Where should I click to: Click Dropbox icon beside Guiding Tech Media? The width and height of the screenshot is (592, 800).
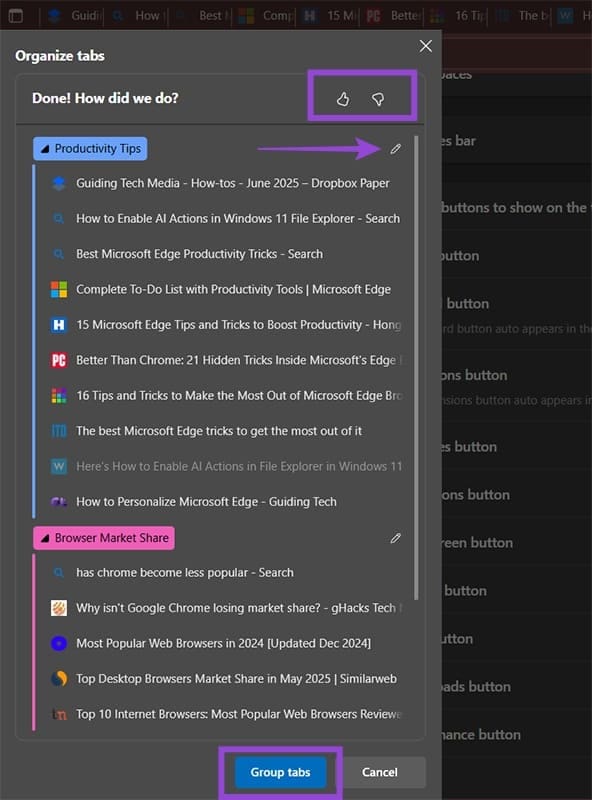(x=59, y=183)
